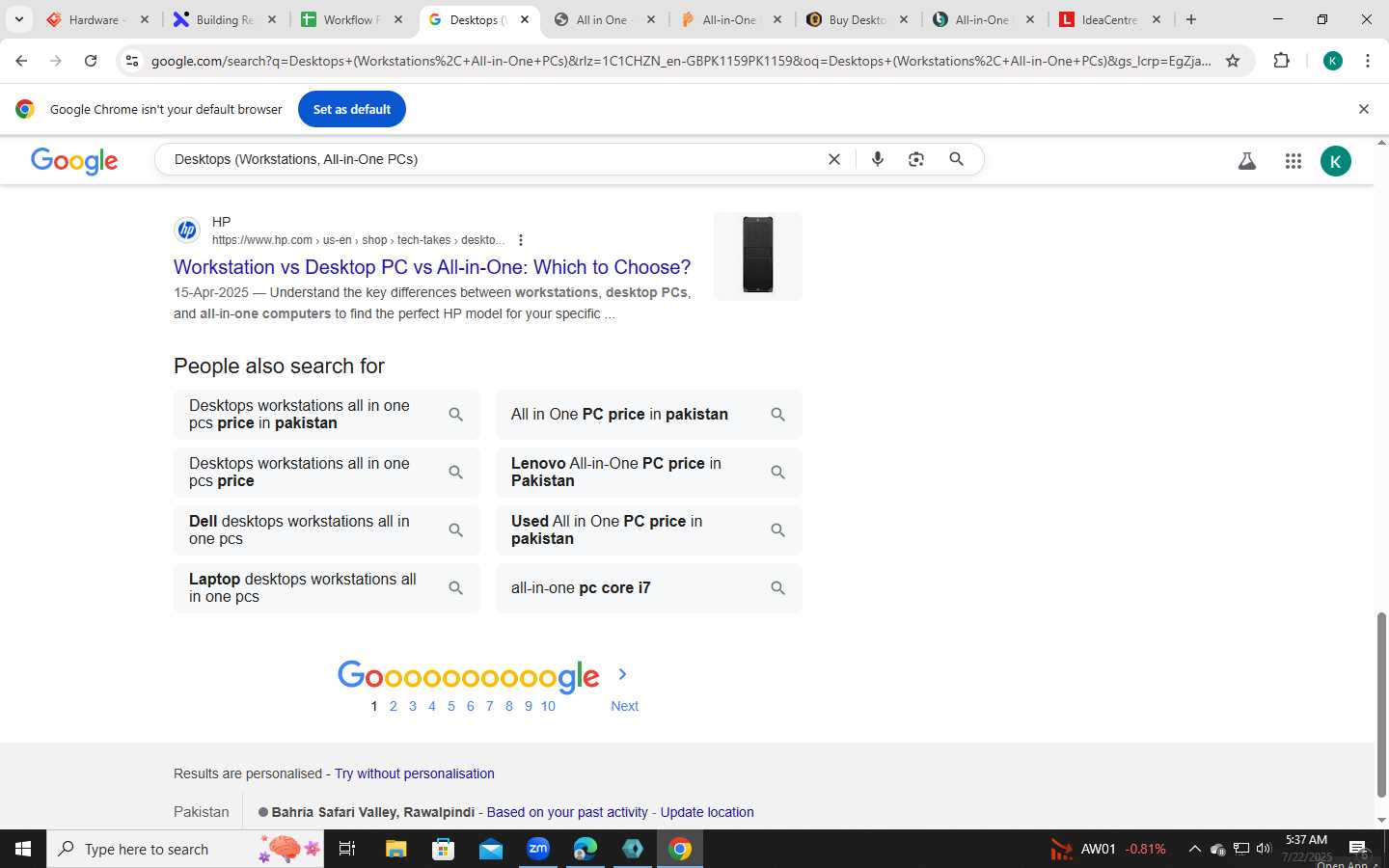Open File Explorer from taskbar
Screen dimensions: 1389x868
click(x=395, y=849)
